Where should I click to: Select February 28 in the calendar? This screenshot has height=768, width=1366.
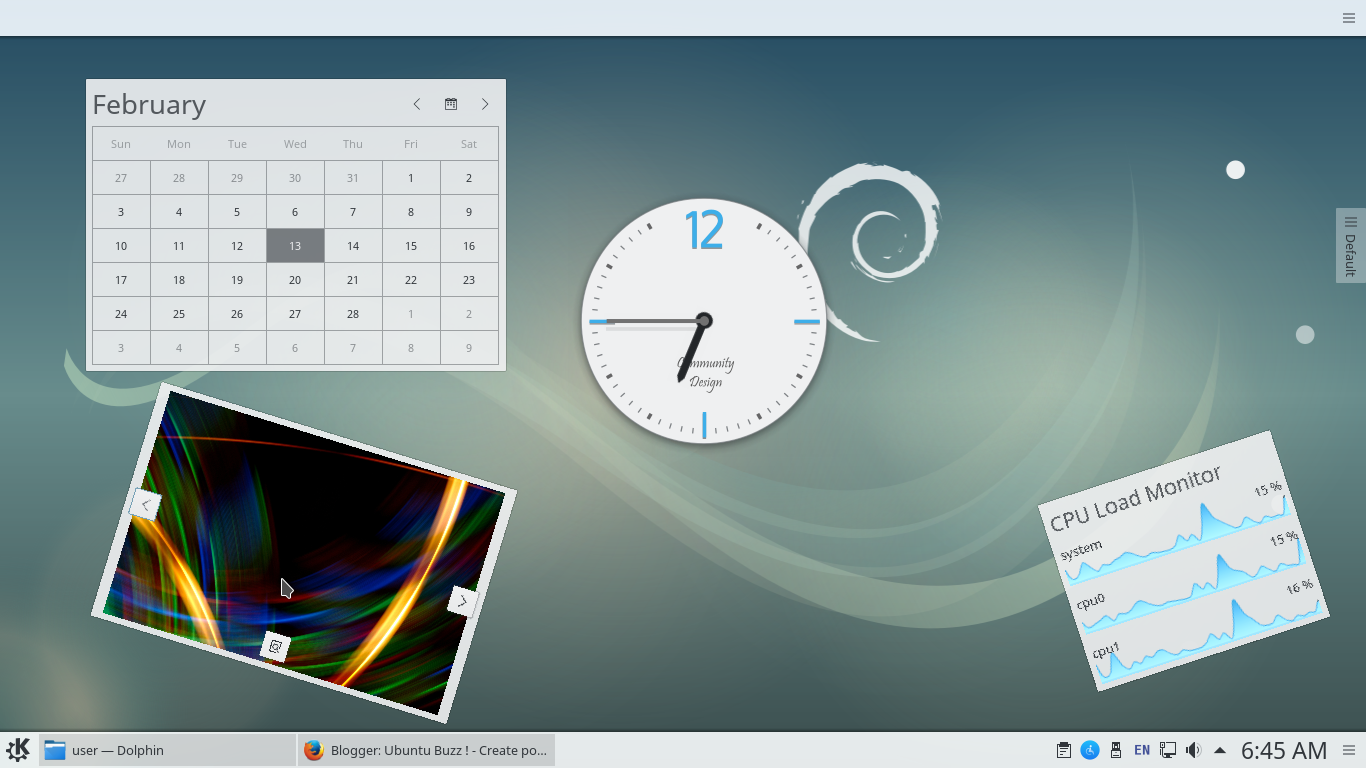pyautogui.click(x=353, y=313)
